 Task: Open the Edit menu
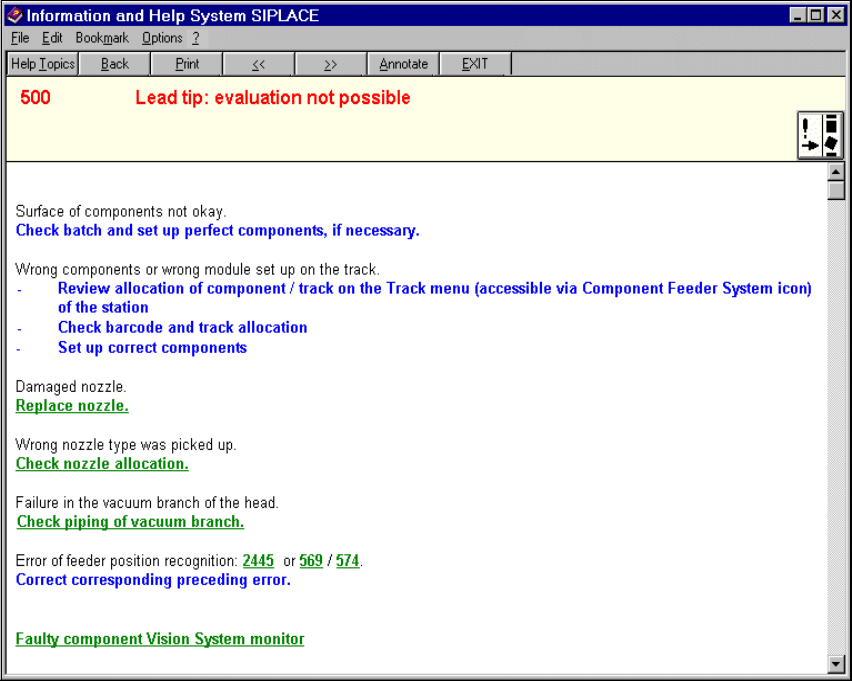click(x=52, y=38)
